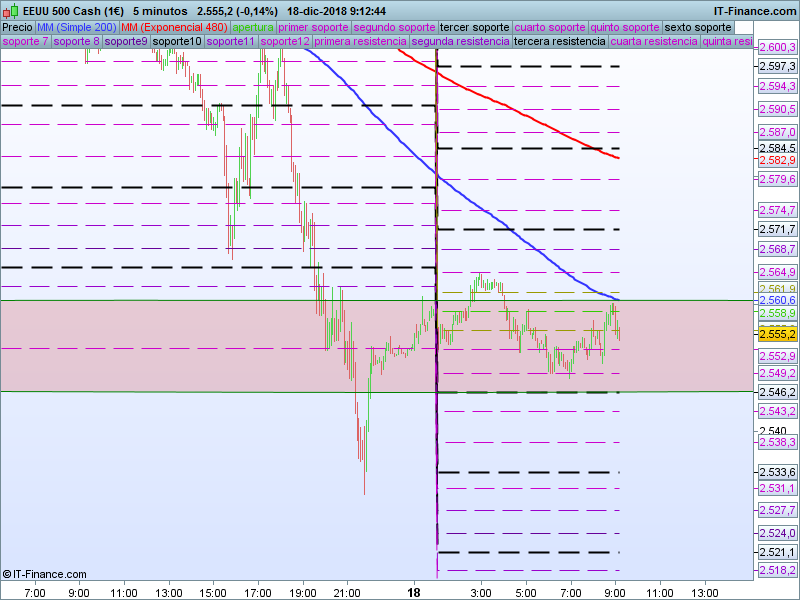
Task: Click the red EMA value 2.582,9
Action: [x=777, y=160]
